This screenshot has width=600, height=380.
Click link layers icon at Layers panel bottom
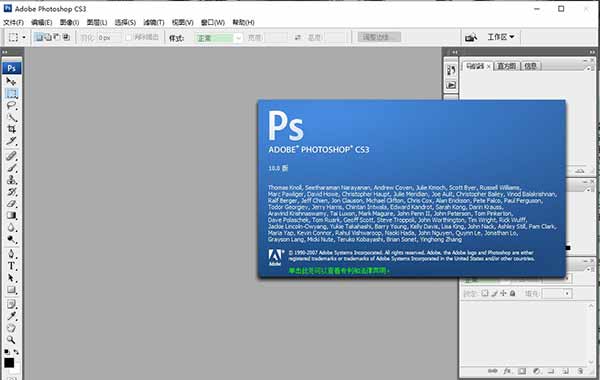pos(493,371)
